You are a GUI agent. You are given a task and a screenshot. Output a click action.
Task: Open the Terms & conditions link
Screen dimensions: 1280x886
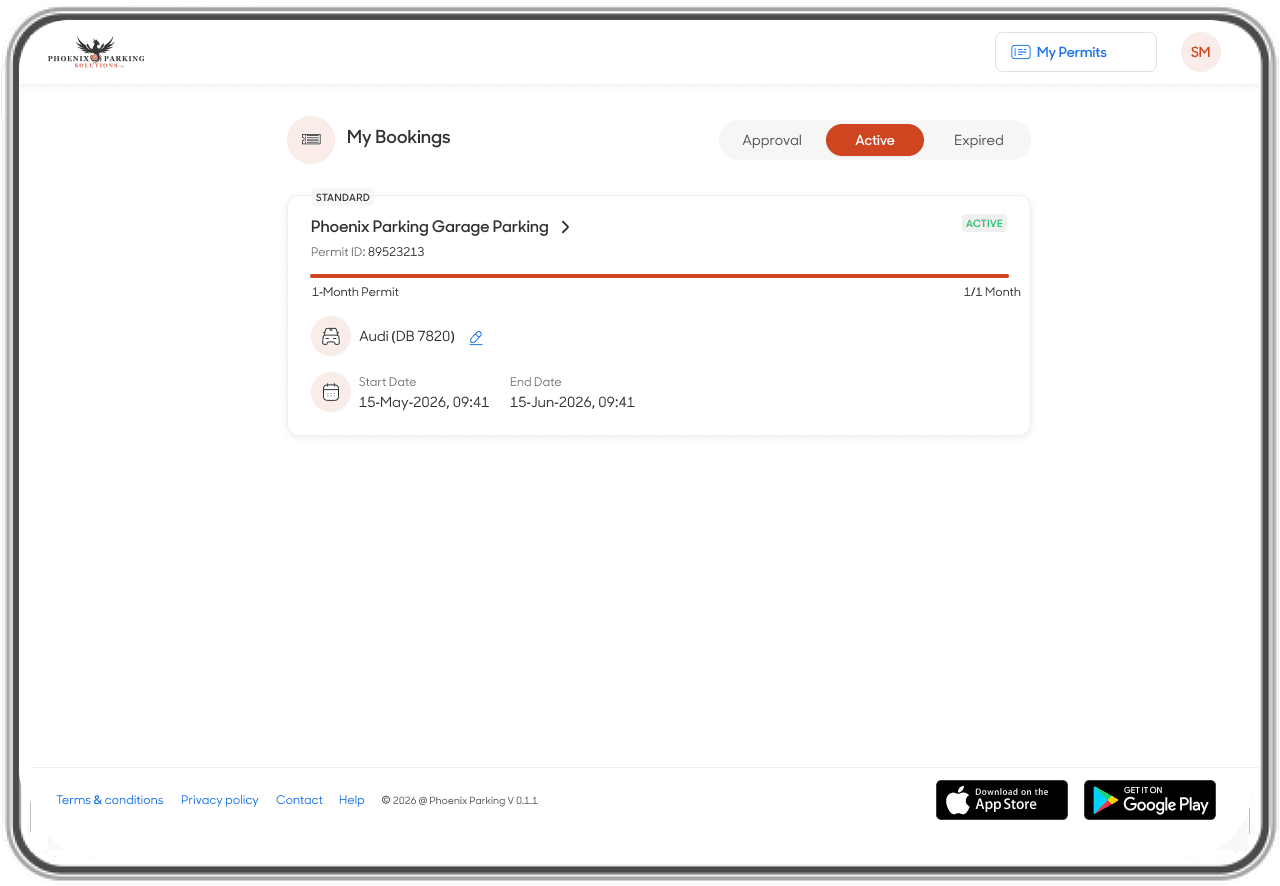110,800
